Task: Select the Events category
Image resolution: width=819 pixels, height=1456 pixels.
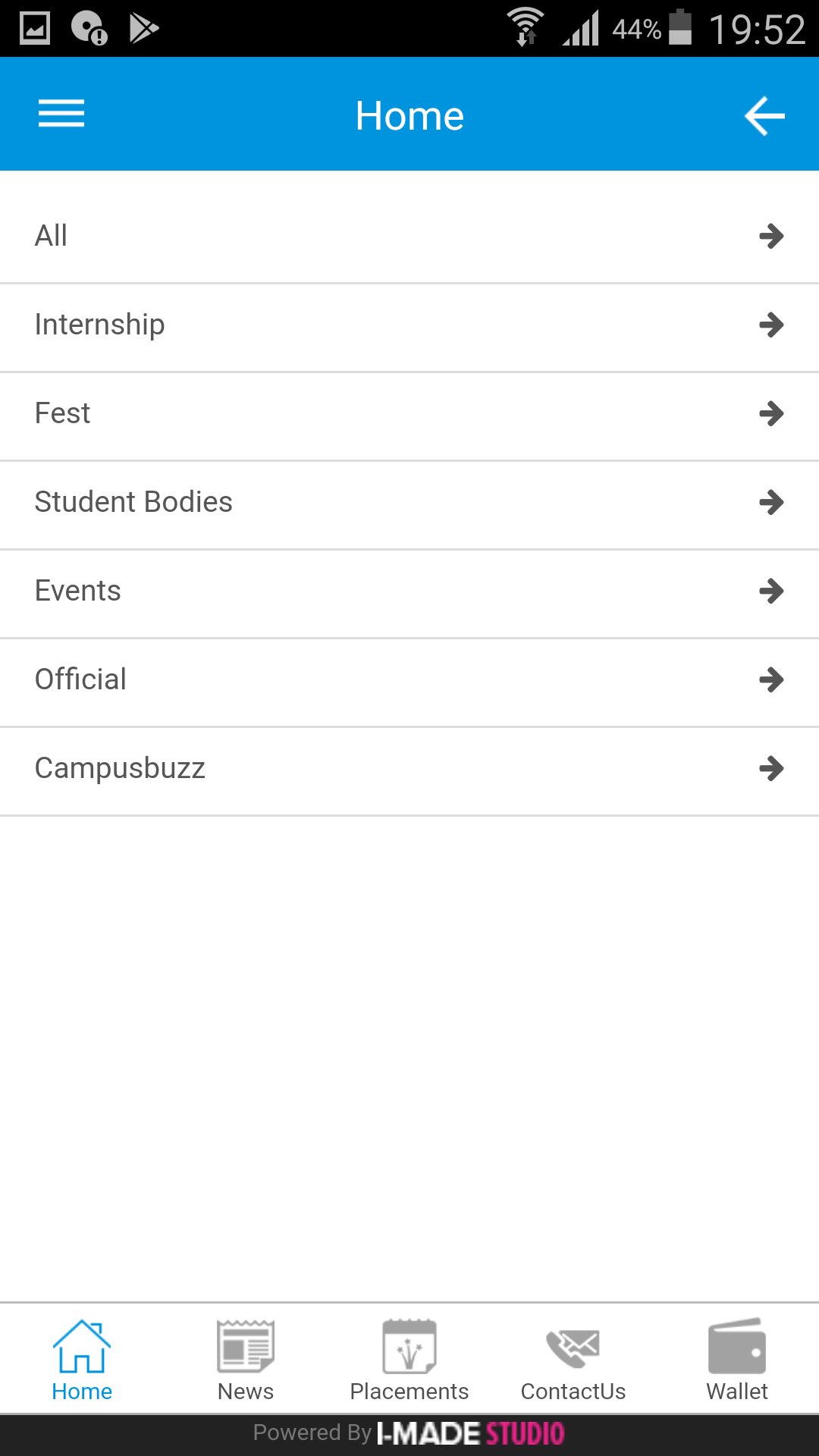Action: pos(78,591)
